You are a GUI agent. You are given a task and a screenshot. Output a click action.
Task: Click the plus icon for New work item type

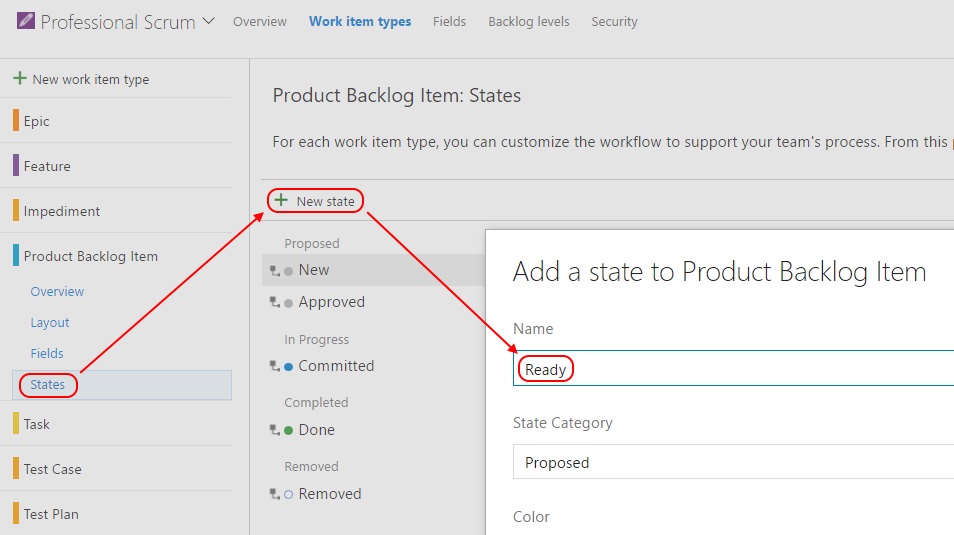coord(19,78)
